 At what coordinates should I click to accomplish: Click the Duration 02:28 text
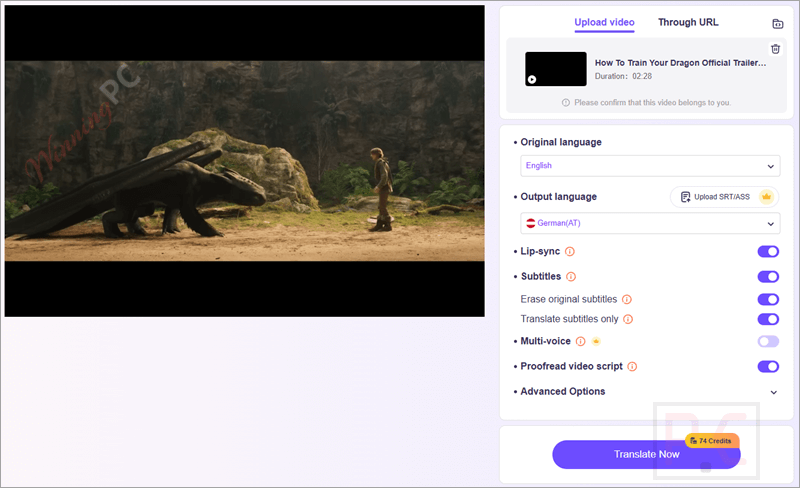(x=623, y=76)
